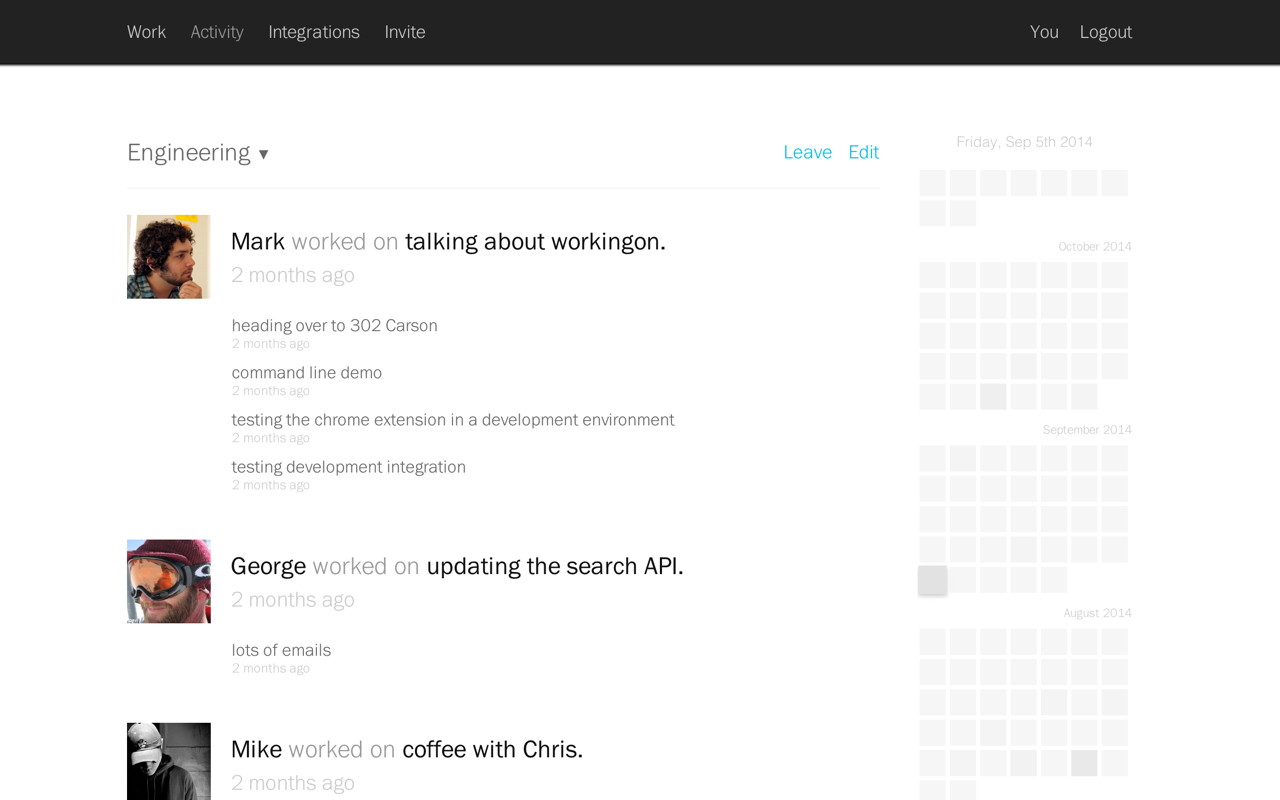Image resolution: width=1280 pixels, height=800 pixels.
Task: Open the You profile link
Action: [1044, 32]
